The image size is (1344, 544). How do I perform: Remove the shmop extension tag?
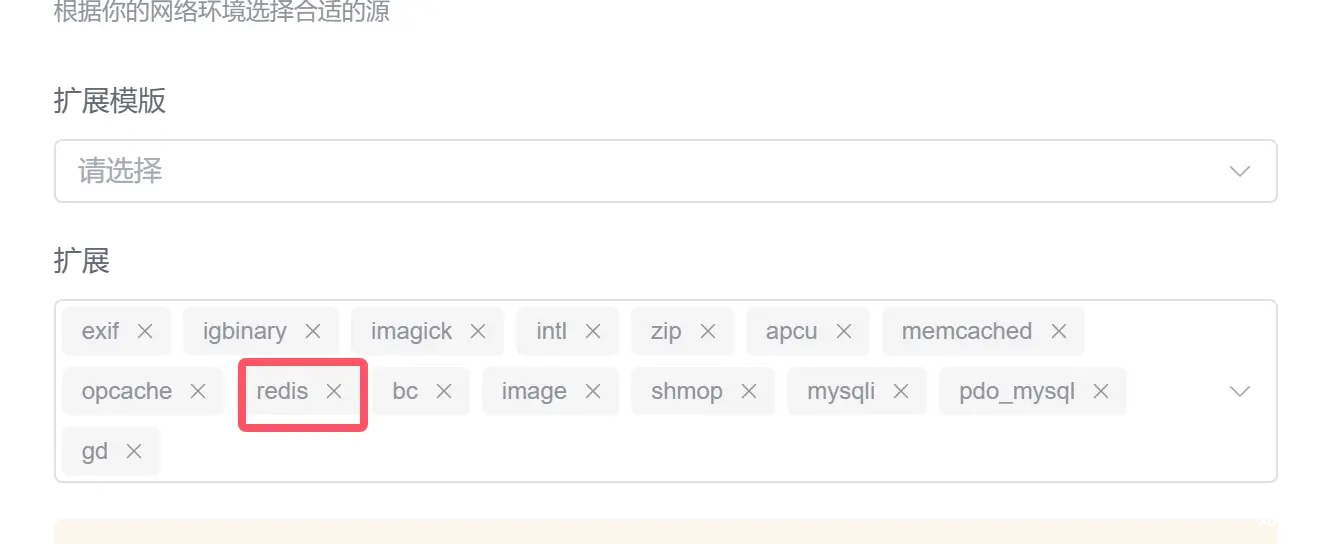click(x=749, y=391)
